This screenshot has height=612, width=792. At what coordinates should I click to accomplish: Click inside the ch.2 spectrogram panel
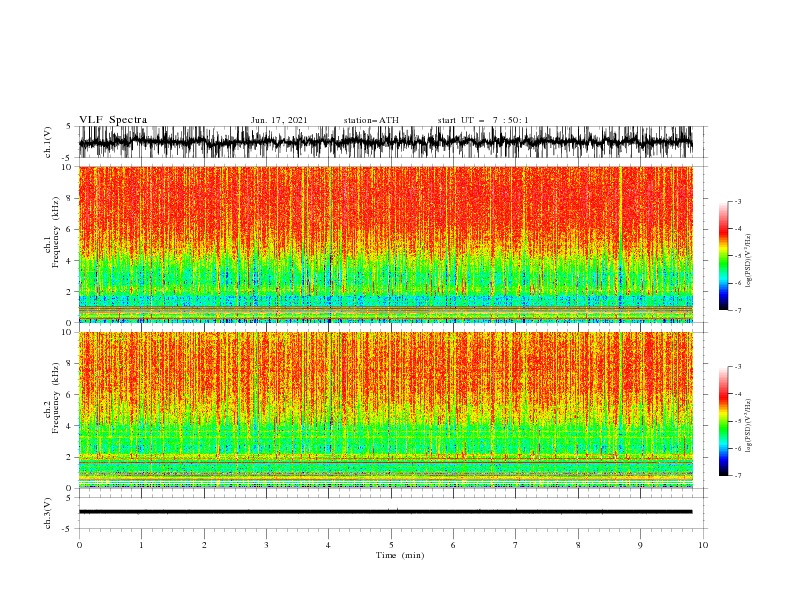(385, 410)
